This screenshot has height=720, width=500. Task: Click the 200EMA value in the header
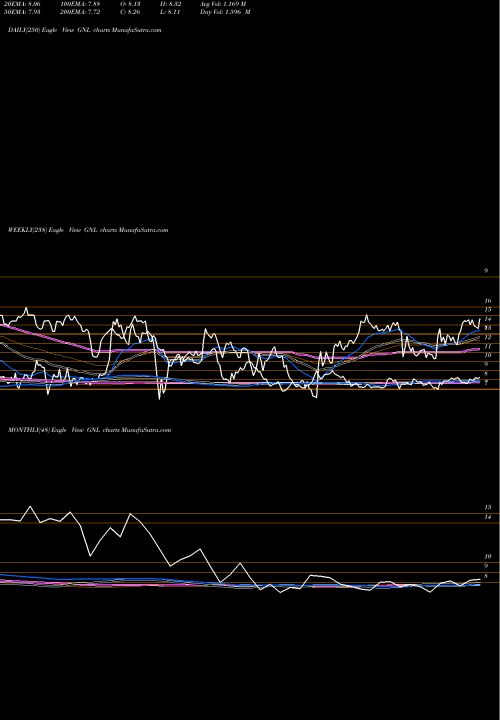[80, 12]
